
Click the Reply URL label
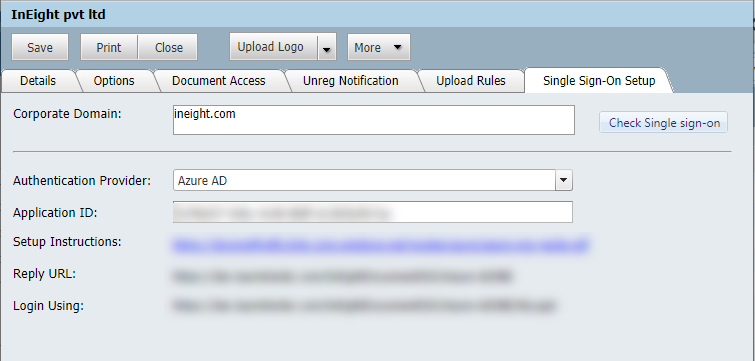click(44, 274)
